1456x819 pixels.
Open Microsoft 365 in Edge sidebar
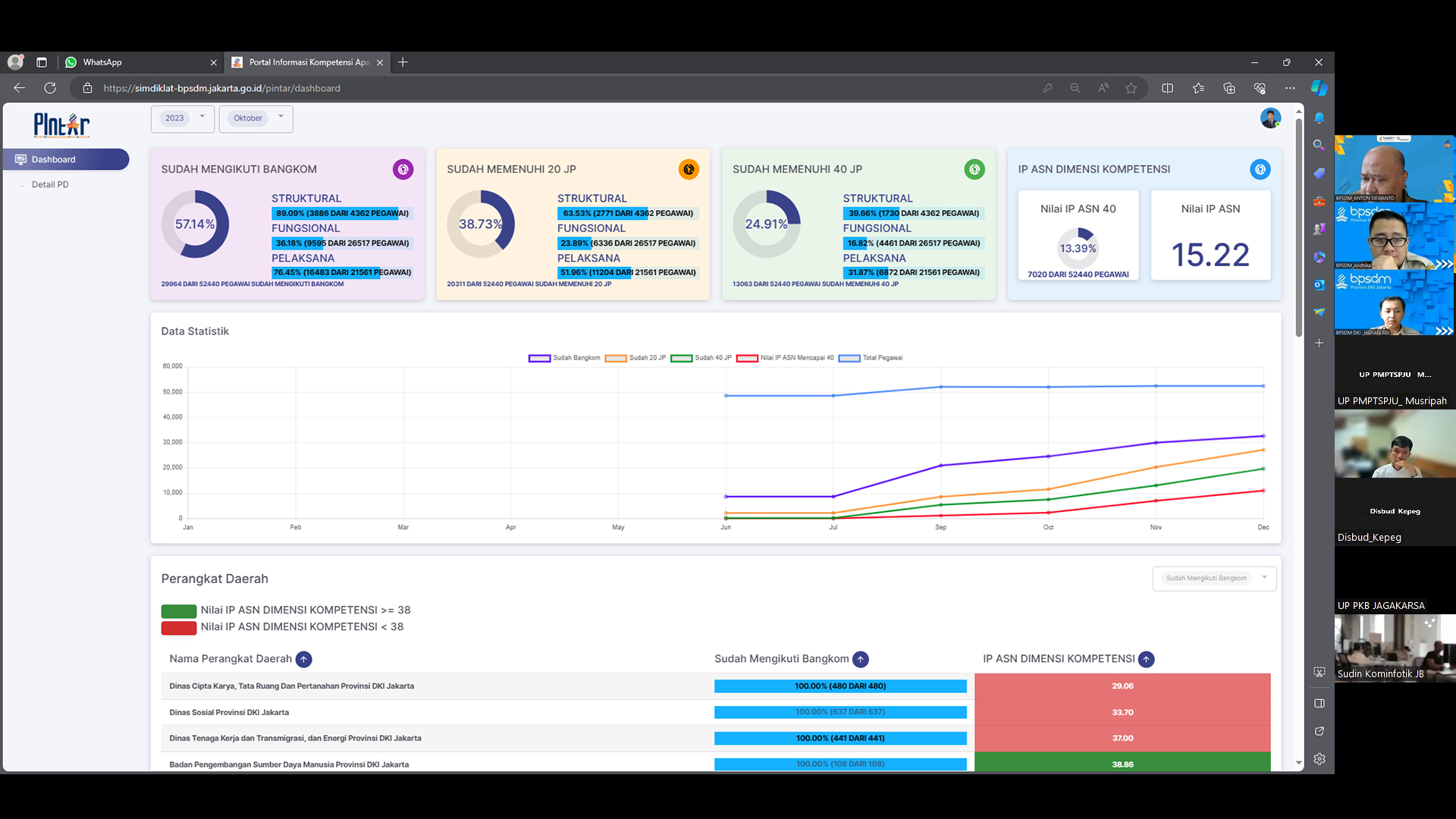1319,257
